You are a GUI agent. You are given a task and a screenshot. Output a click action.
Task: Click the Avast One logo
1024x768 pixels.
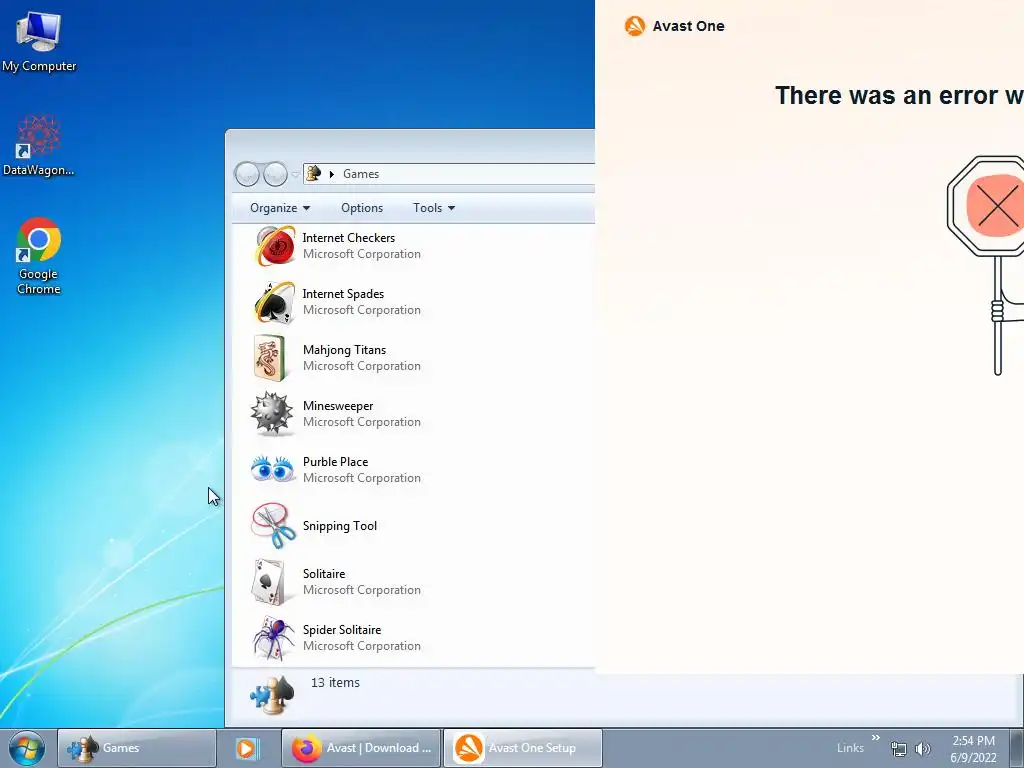click(x=634, y=26)
